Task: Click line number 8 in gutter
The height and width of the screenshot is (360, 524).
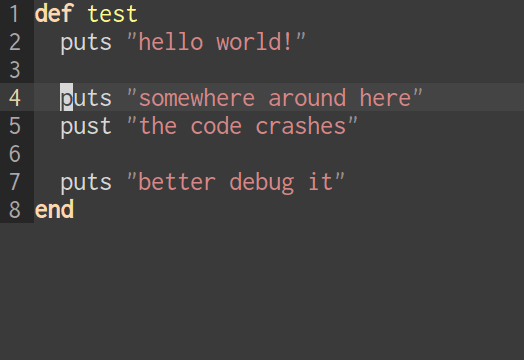Action: pyautogui.click(x=15, y=210)
